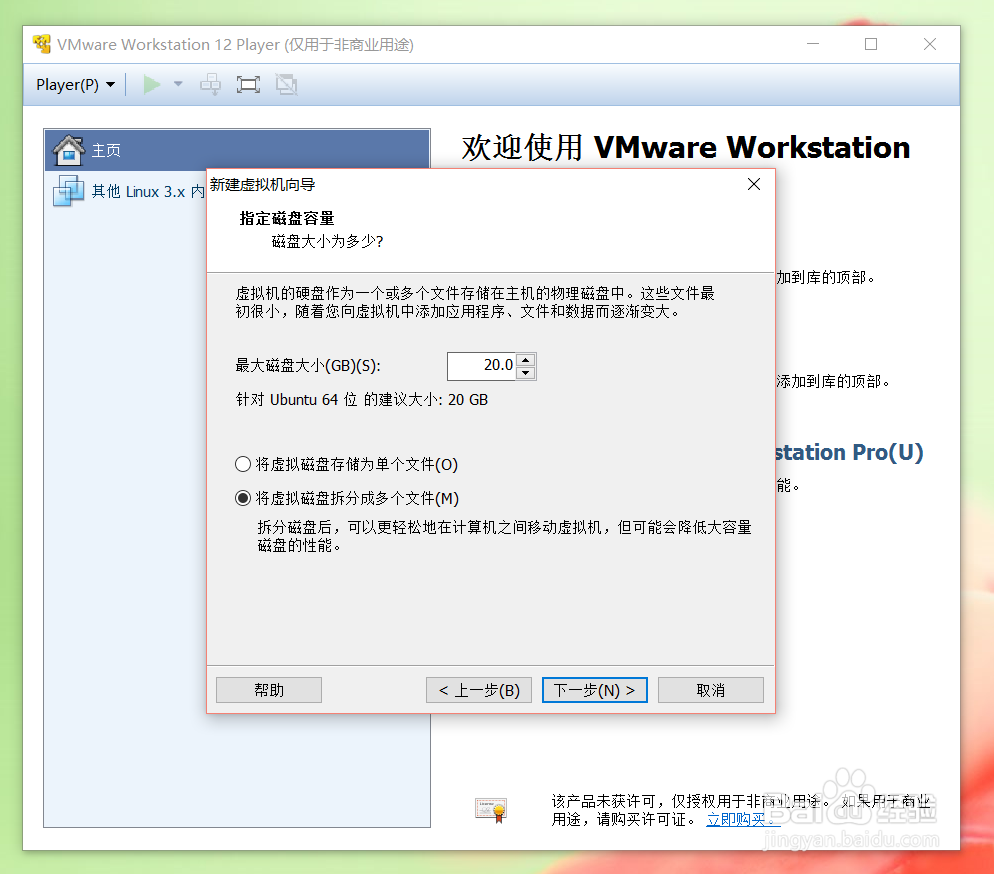994x874 pixels.
Task: Minimize the VMware Player window
Action: [813, 44]
